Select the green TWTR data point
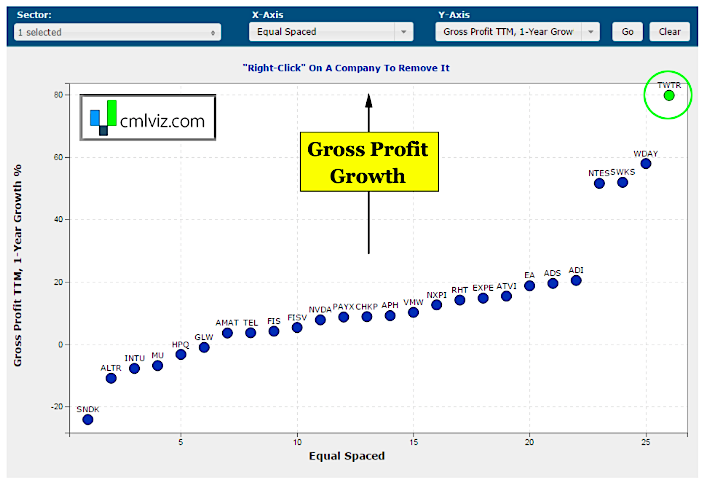The width and height of the screenshot is (706, 484). tap(669, 95)
